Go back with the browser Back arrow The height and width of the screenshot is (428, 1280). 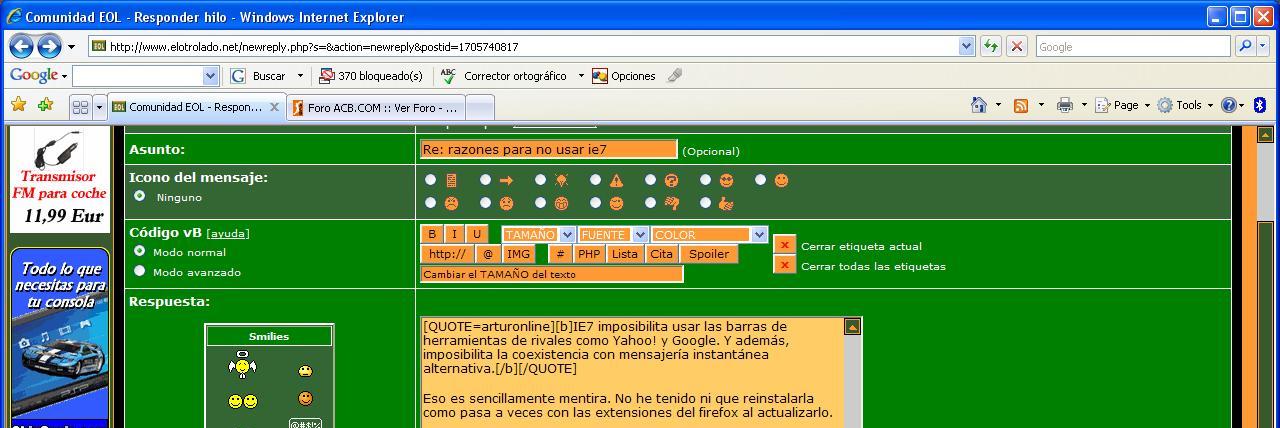[x=22, y=46]
